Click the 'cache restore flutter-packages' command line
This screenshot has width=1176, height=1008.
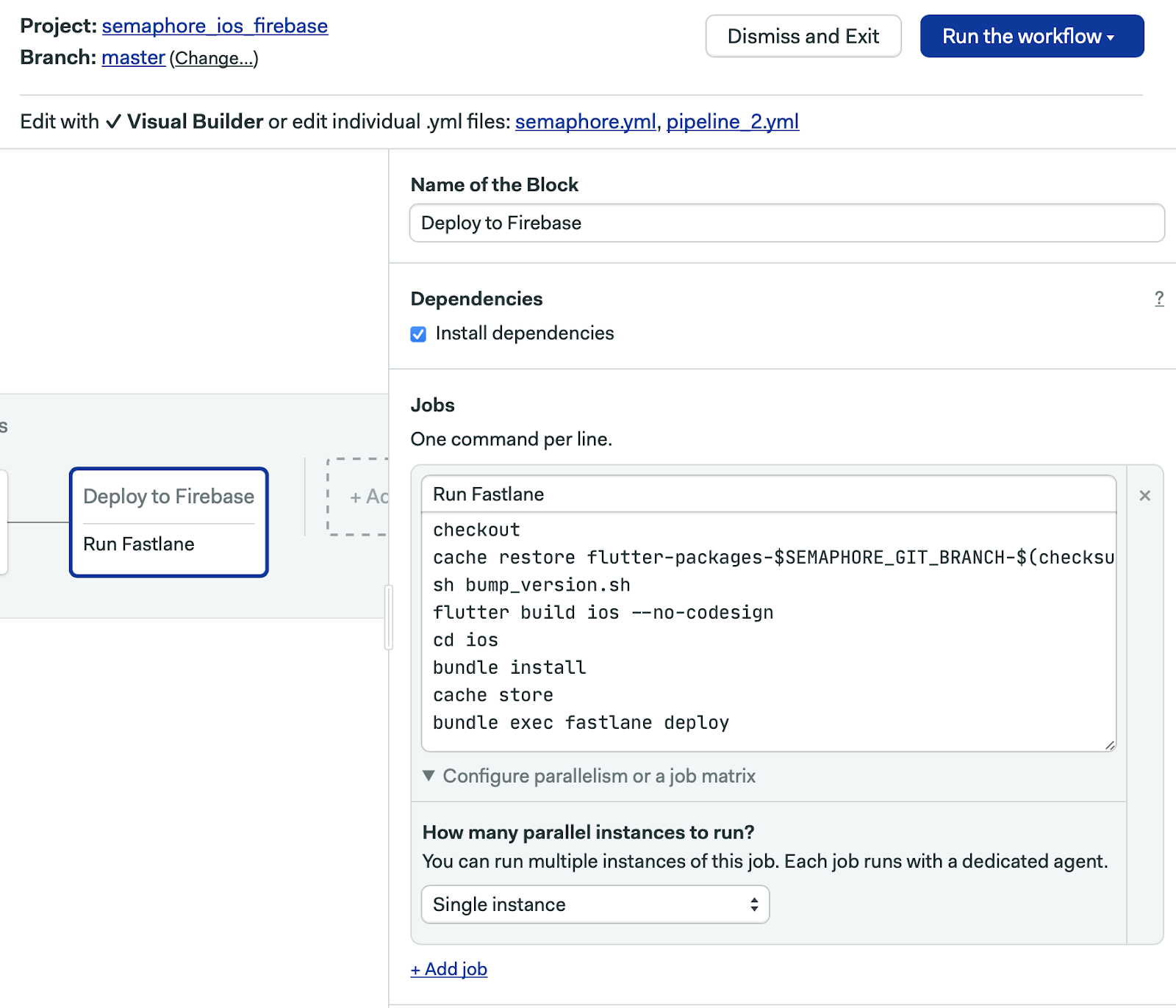coord(773,558)
